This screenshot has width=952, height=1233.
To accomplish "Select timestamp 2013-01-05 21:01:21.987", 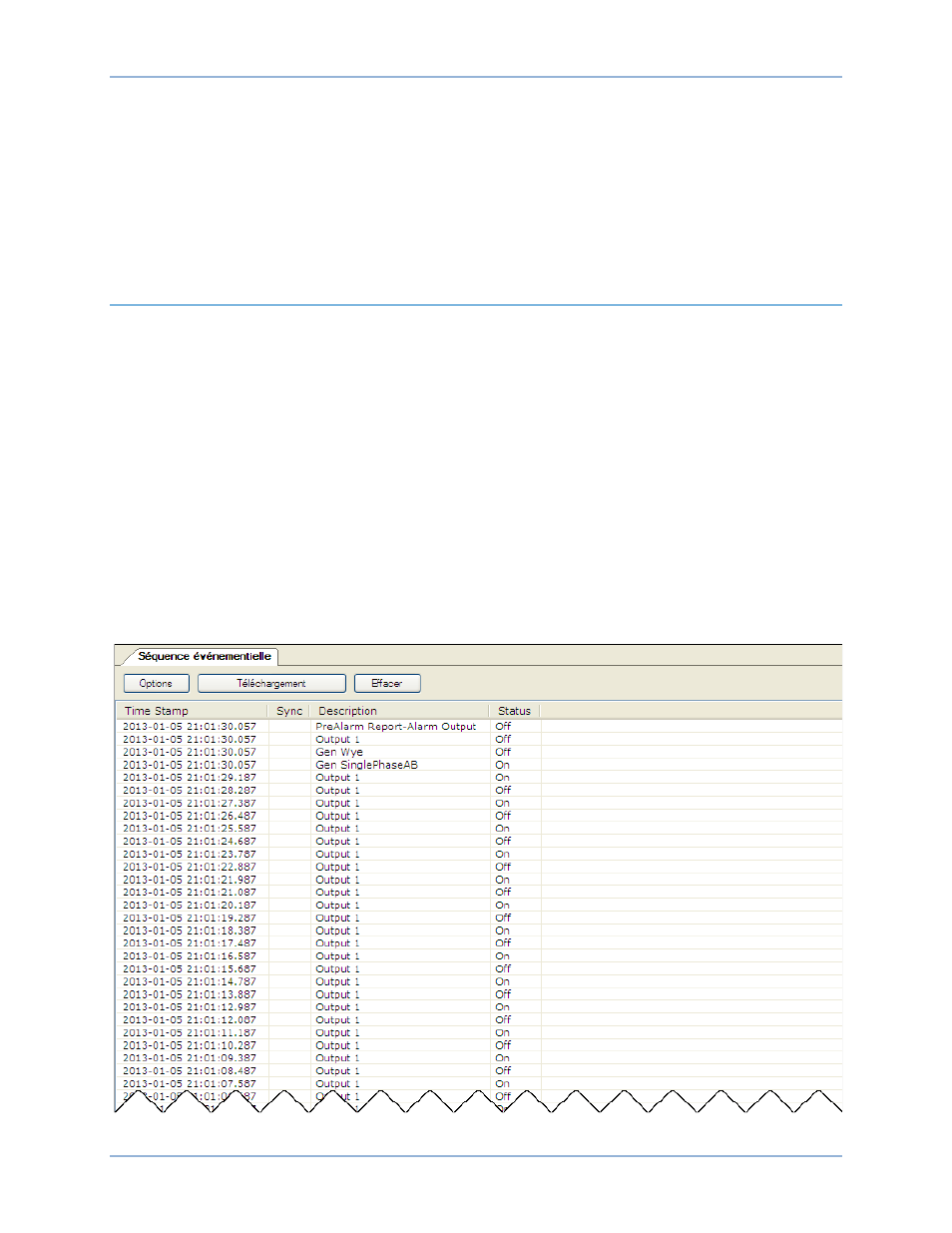I will tap(190, 880).
